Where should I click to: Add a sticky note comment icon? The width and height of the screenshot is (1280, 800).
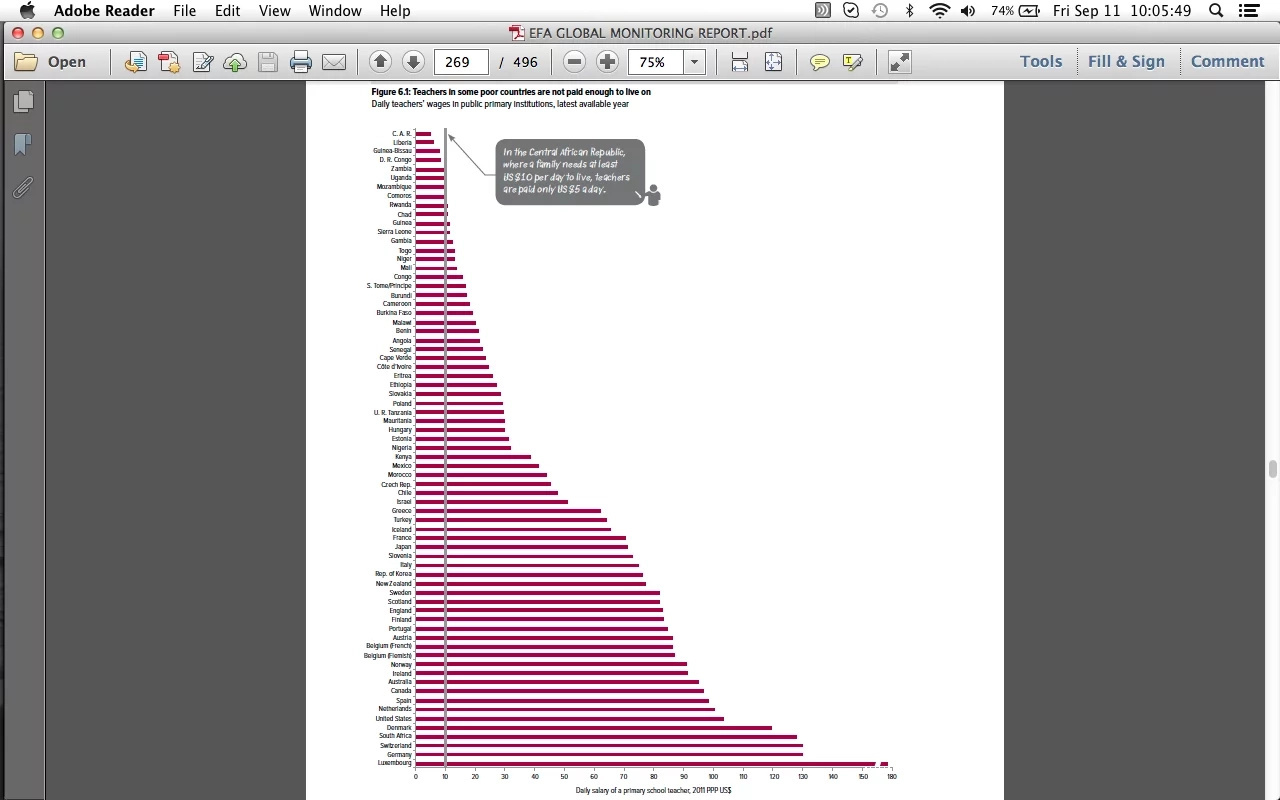coord(819,62)
